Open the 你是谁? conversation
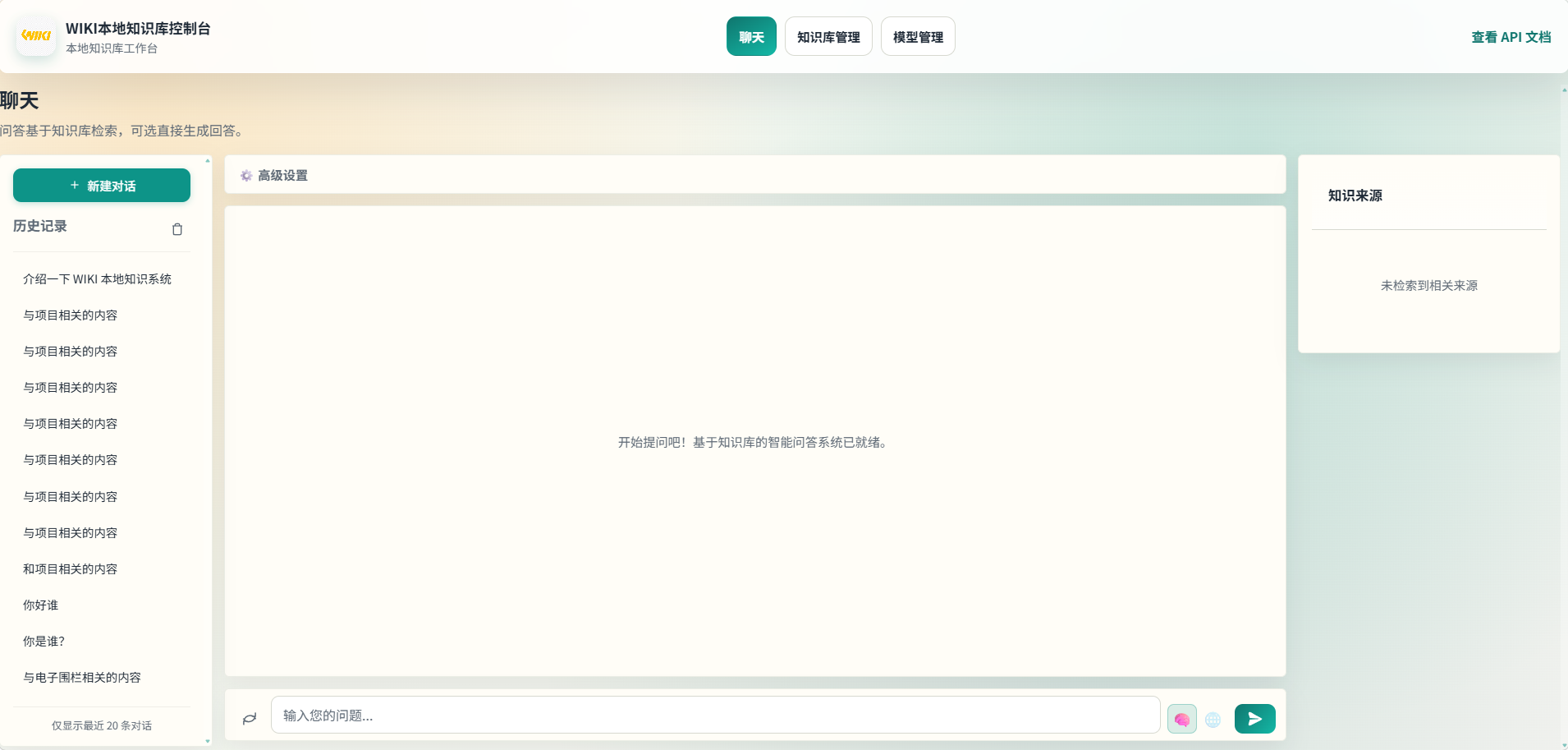The height and width of the screenshot is (750, 1568). pos(102,642)
